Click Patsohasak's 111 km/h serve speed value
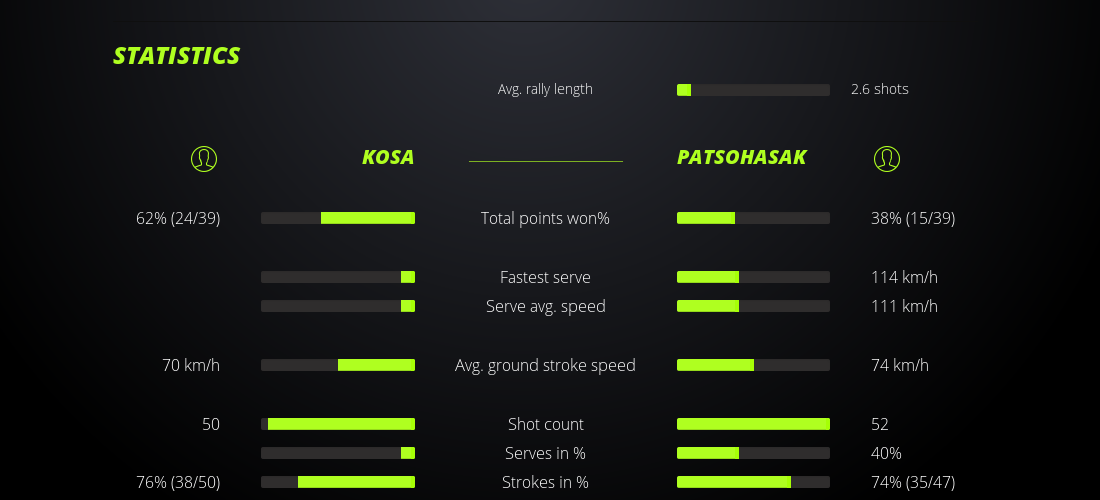This screenshot has width=1100, height=500. [904, 306]
